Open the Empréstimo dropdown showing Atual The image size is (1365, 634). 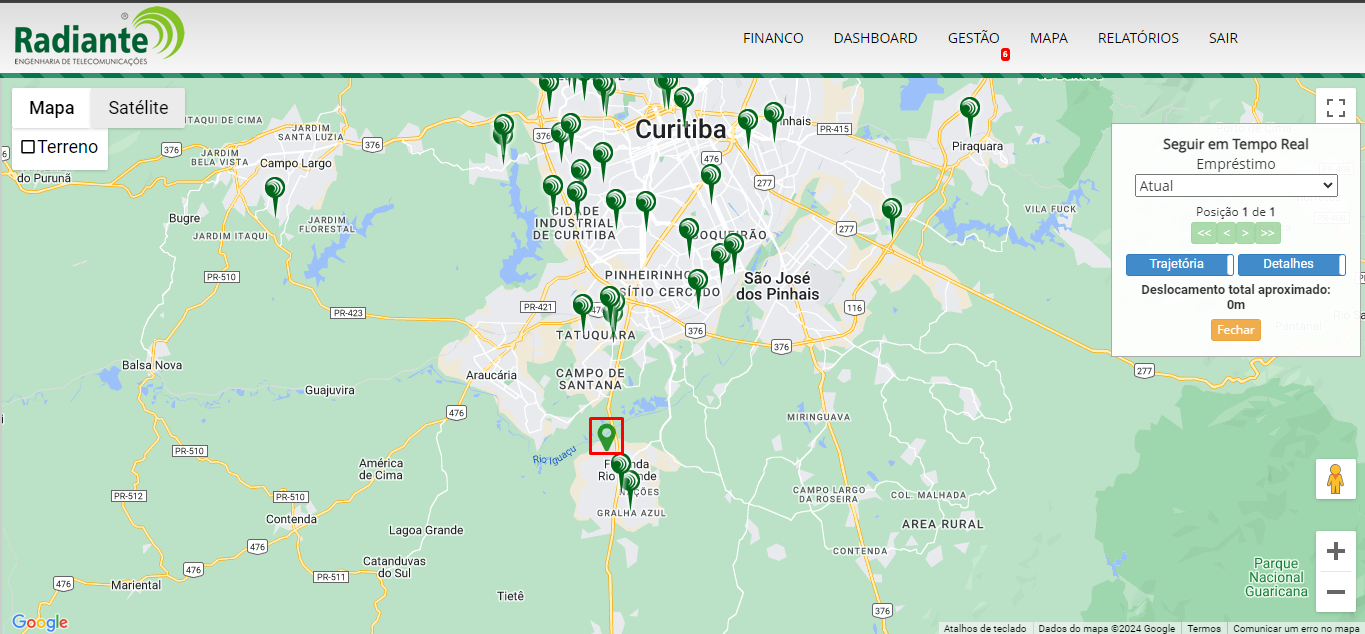coord(1236,186)
